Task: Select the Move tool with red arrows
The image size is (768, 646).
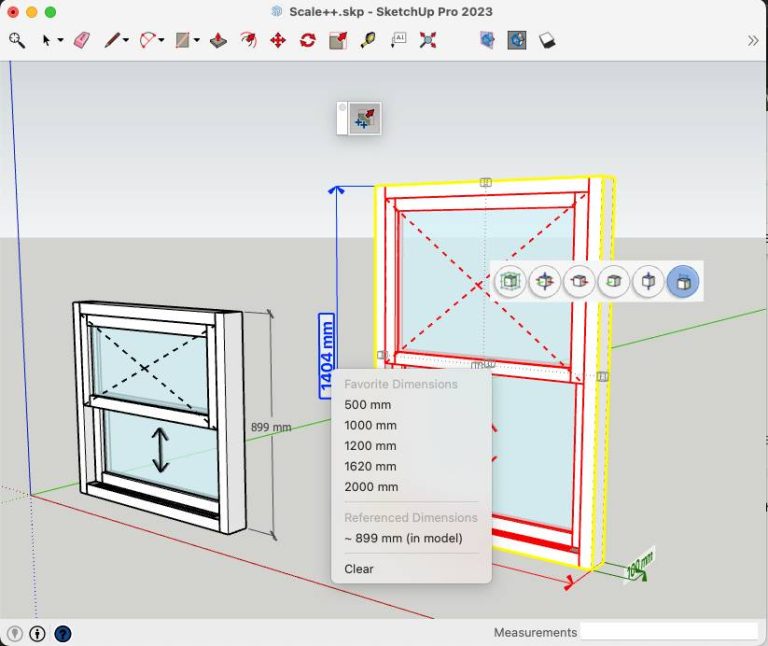Action: (x=278, y=40)
